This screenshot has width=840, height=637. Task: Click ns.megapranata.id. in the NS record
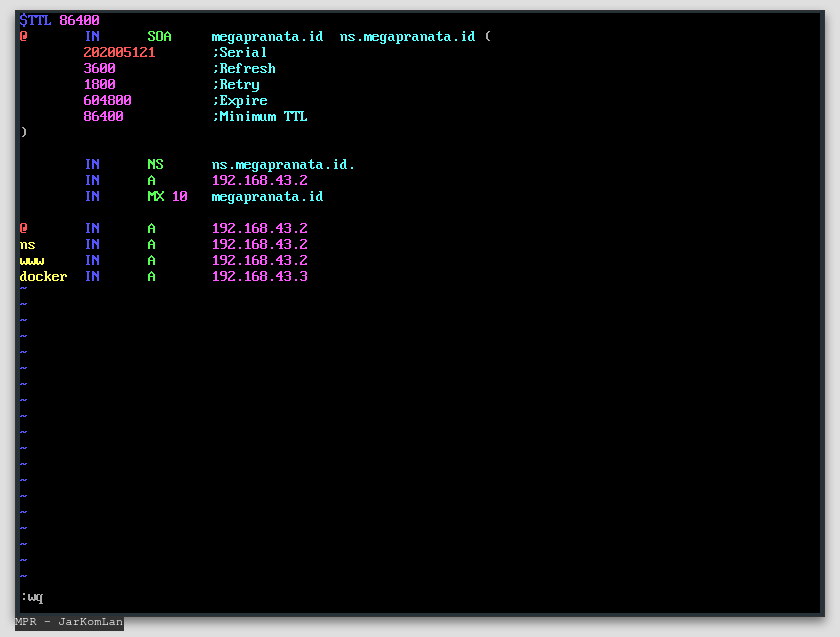pyautogui.click(x=283, y=164)
